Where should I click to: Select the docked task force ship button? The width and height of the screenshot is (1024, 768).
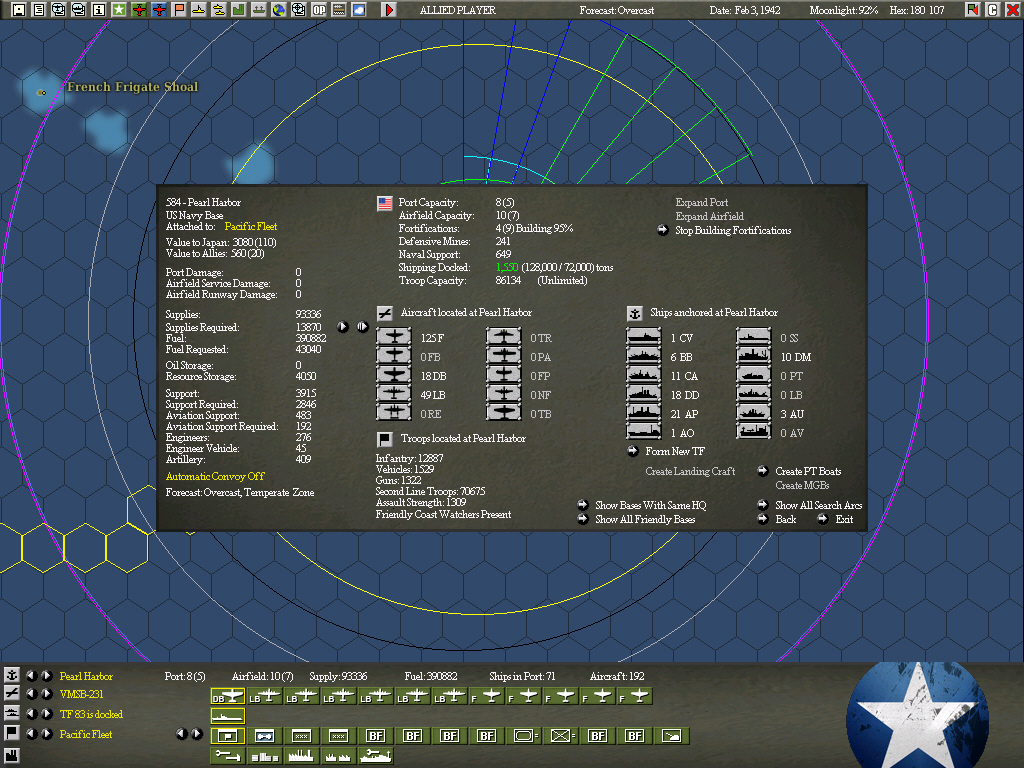pos(228,716)
